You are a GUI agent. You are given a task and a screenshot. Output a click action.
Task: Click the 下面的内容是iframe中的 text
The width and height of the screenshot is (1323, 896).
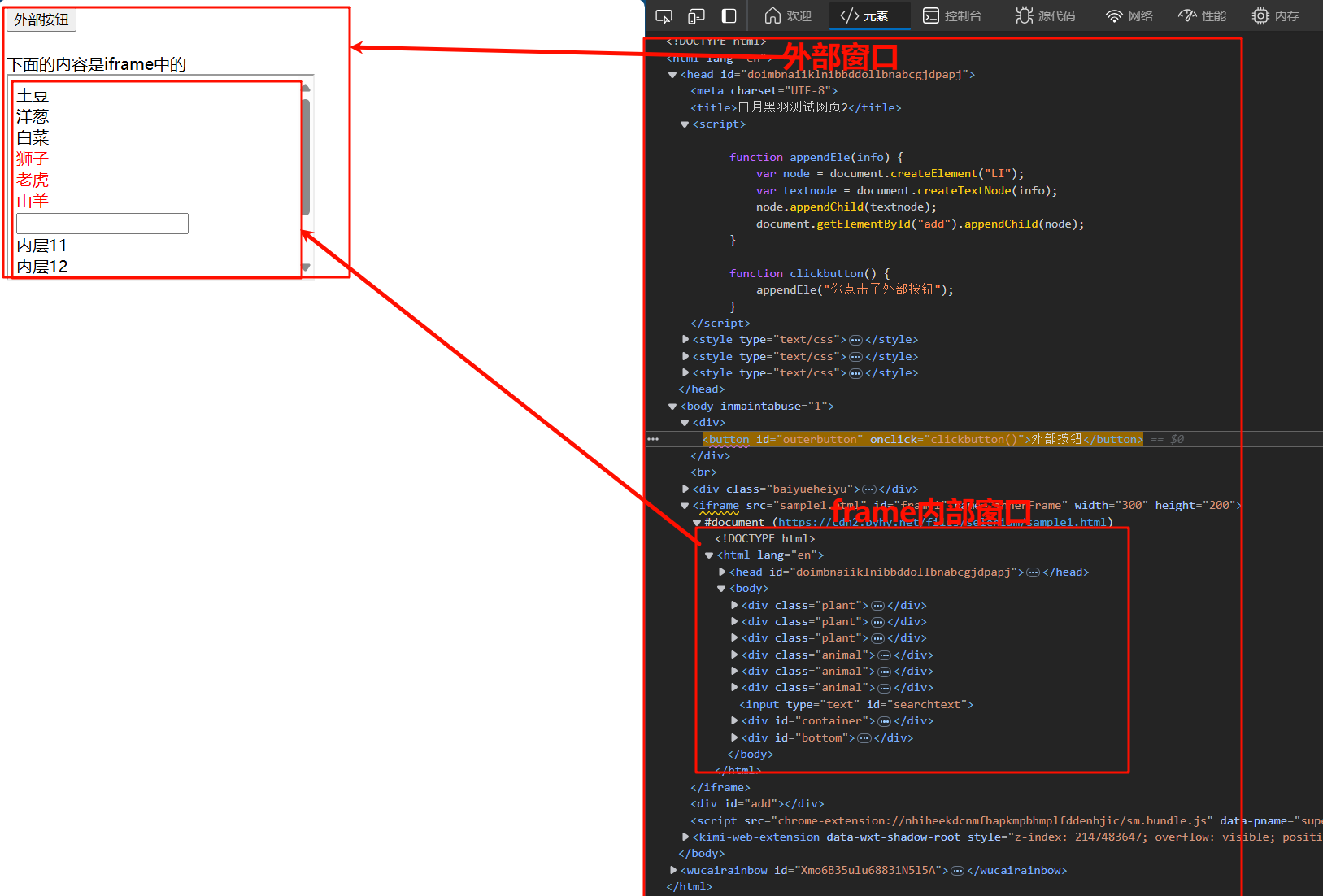(97, 64)
